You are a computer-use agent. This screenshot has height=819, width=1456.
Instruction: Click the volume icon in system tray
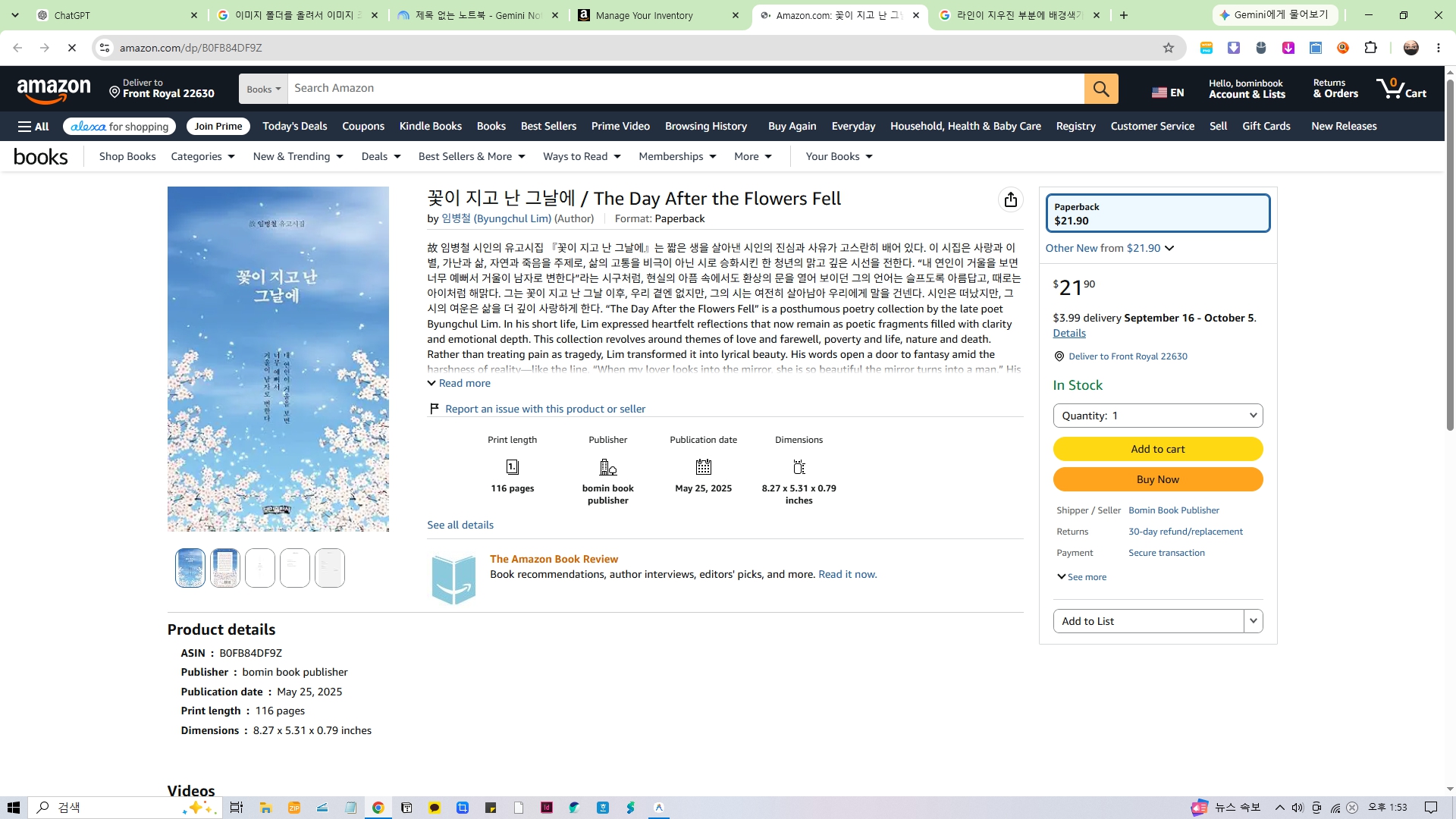(x=1298, y=808)
